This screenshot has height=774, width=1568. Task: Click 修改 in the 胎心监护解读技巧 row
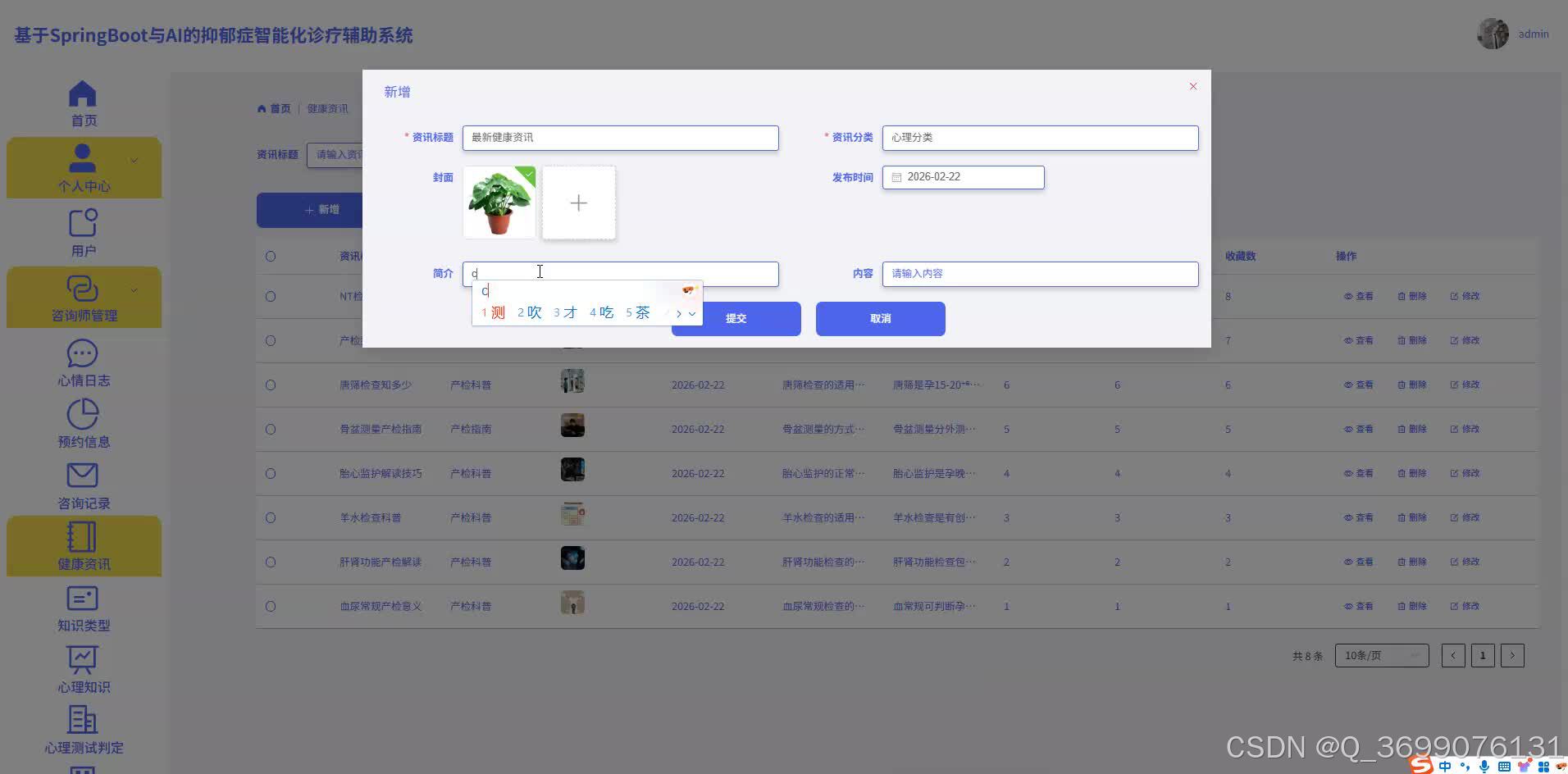coord(1465,473)
